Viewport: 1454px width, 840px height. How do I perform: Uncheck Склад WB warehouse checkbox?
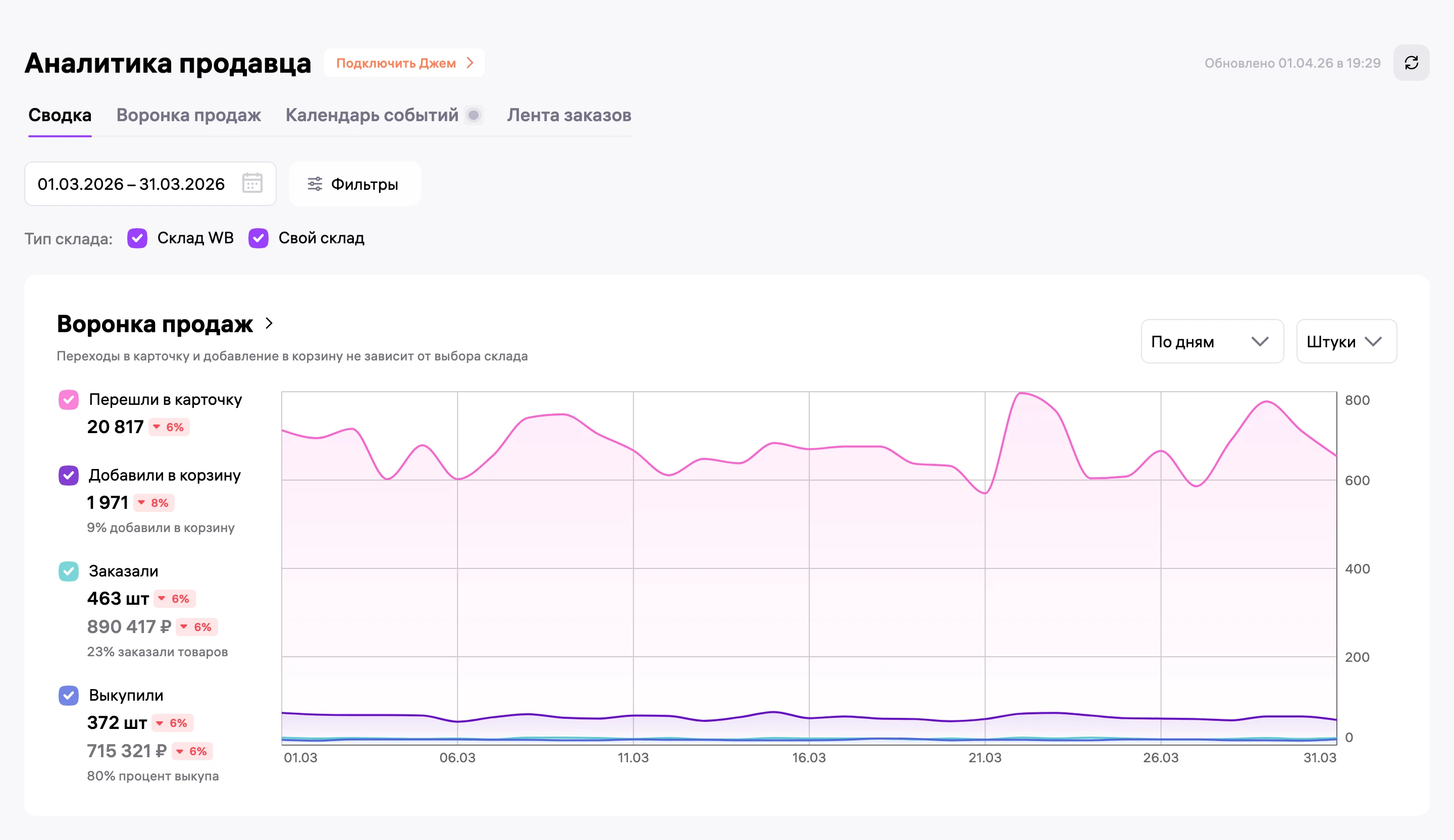tap(137, 238)
